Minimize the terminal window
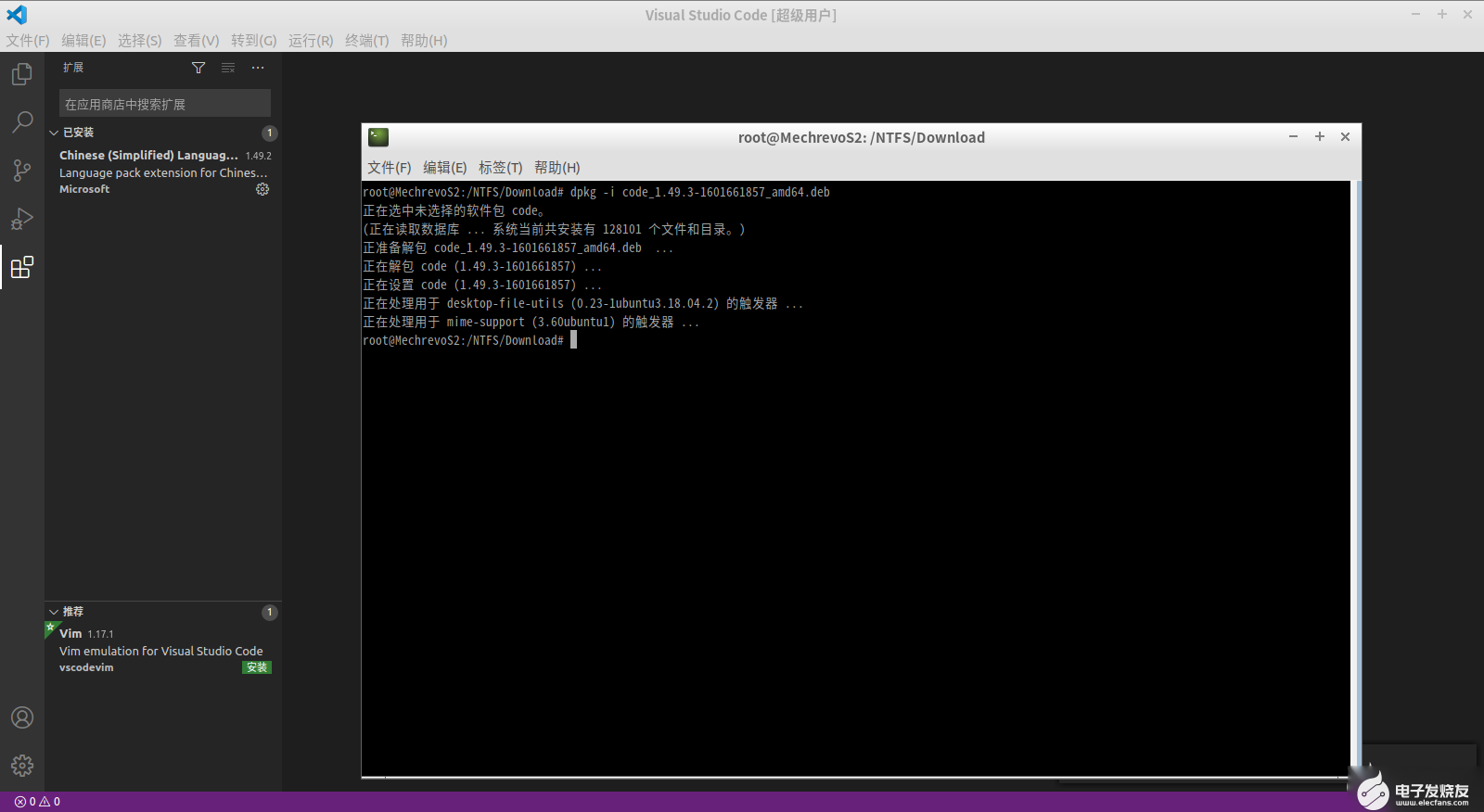The image size is (1484, 812). [1293, 136]
